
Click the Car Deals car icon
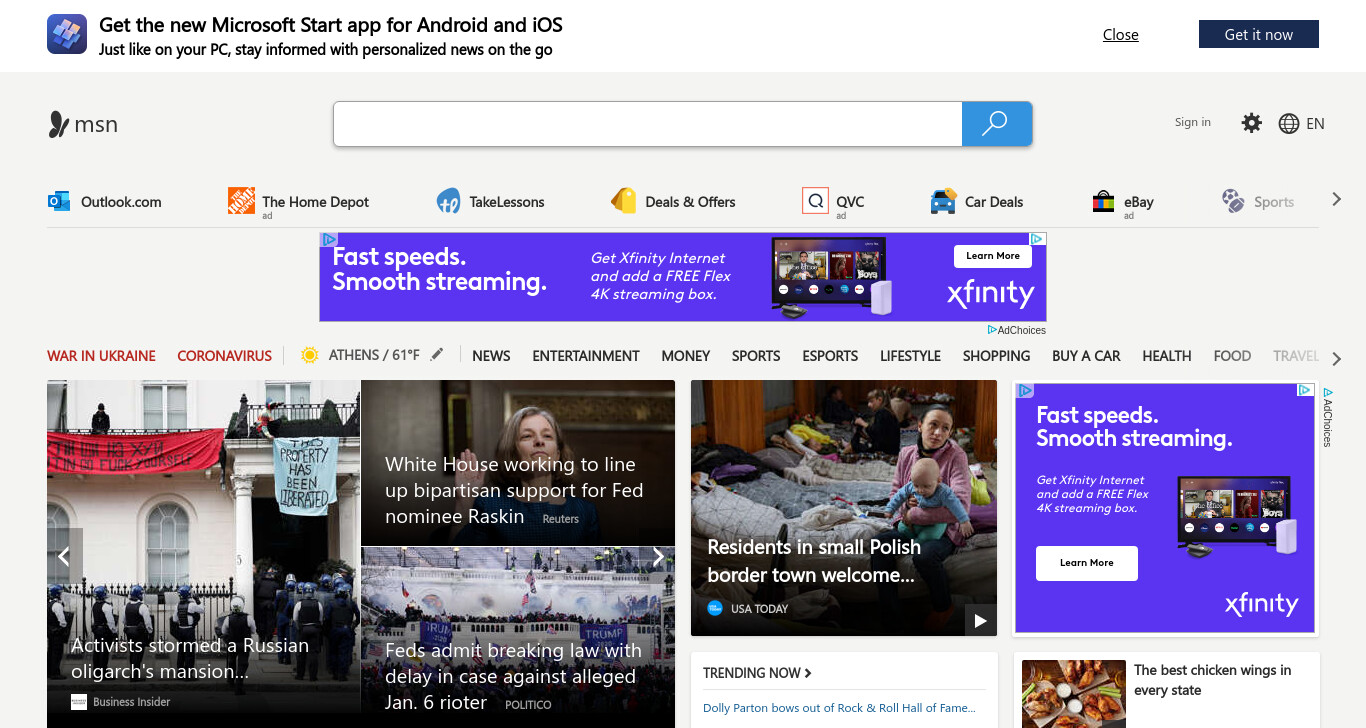tap(943, 201)
